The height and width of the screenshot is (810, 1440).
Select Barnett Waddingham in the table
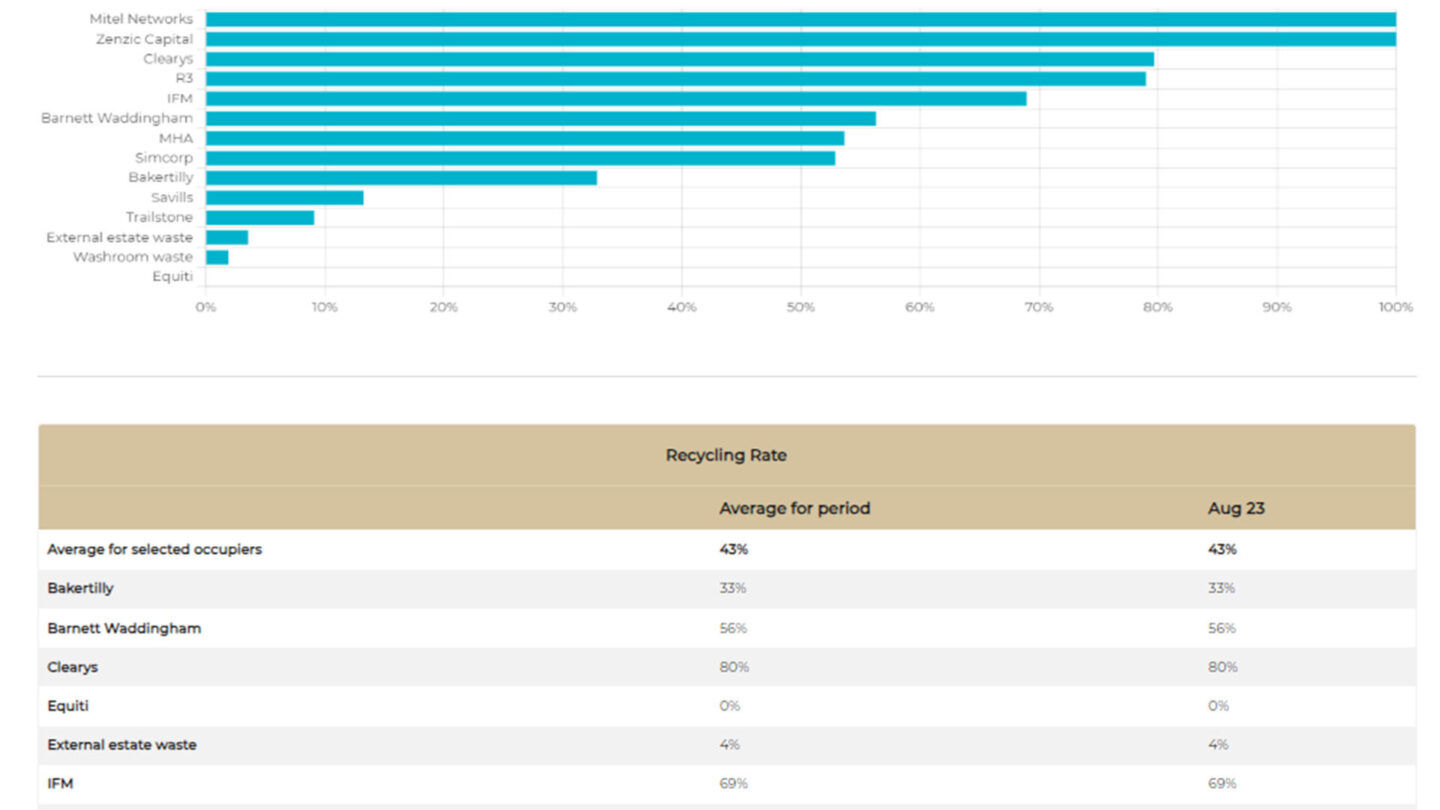tap(124, 628)
